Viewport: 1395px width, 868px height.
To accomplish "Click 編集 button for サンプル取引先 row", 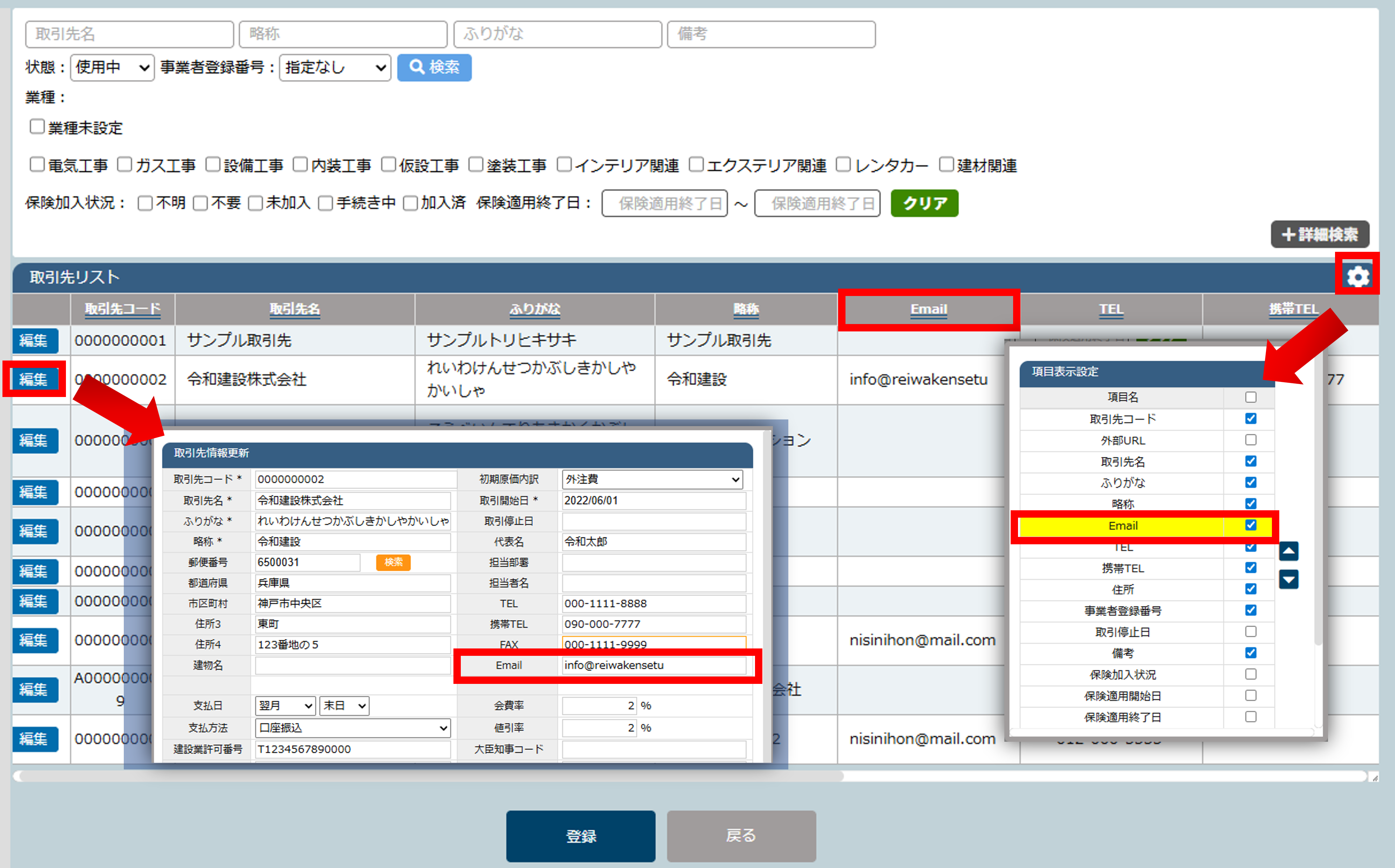I will point(33,340).
